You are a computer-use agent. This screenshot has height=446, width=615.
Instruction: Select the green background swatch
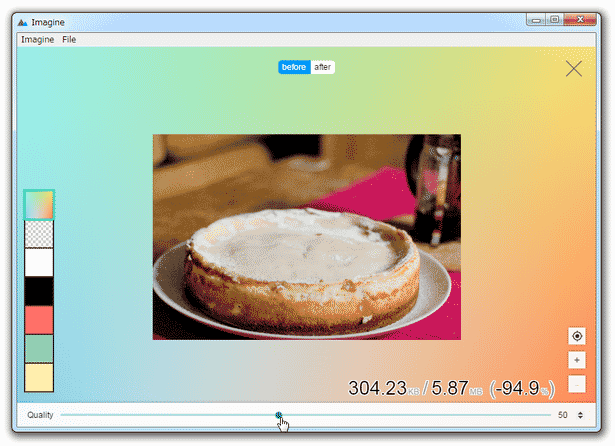(x=39, y=349)
